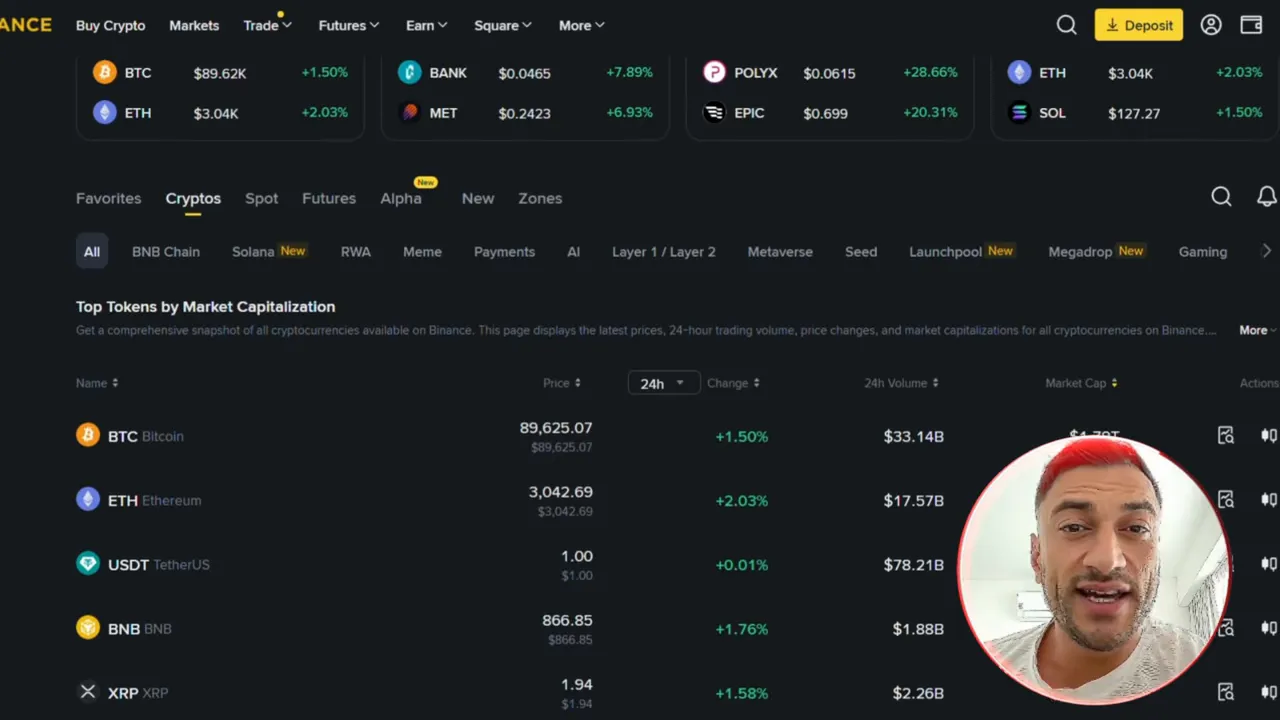This screenshot has height=720, width=1280.
Task: Select the Seed category filter
Action: point(861,251)
